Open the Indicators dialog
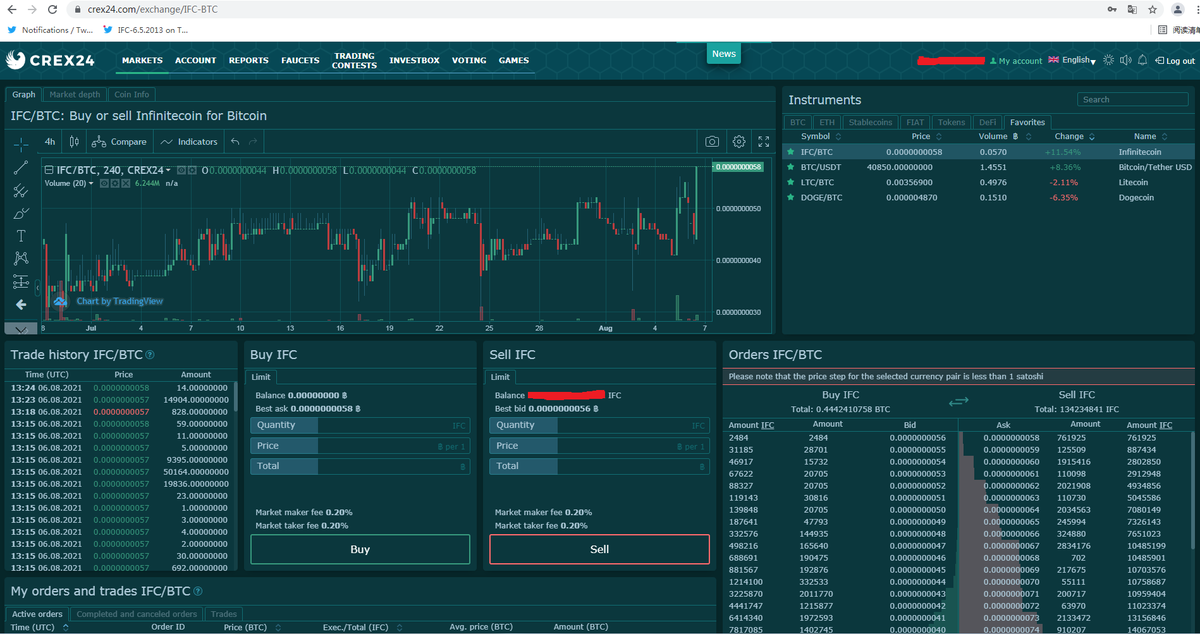 190,142
